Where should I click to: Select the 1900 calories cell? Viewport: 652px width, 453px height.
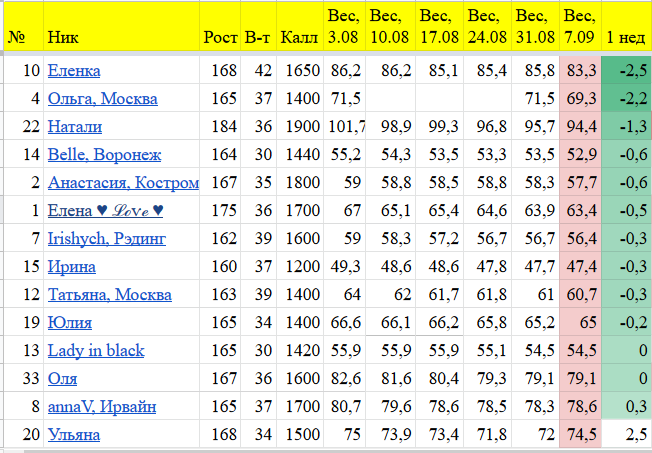pos(299,127)
